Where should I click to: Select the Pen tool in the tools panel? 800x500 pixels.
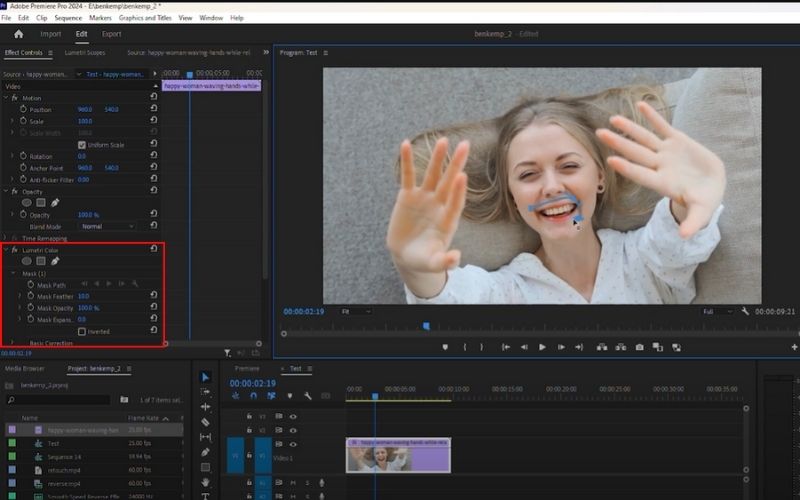(205, 452)
